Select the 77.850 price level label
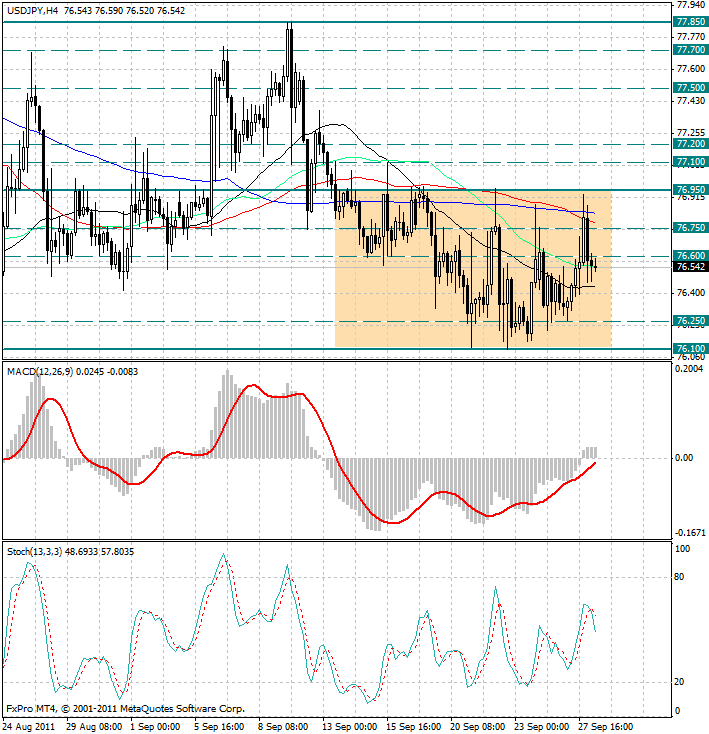This screenshot has width=709, height=734. pyautogui.click(x=691, y=22)
